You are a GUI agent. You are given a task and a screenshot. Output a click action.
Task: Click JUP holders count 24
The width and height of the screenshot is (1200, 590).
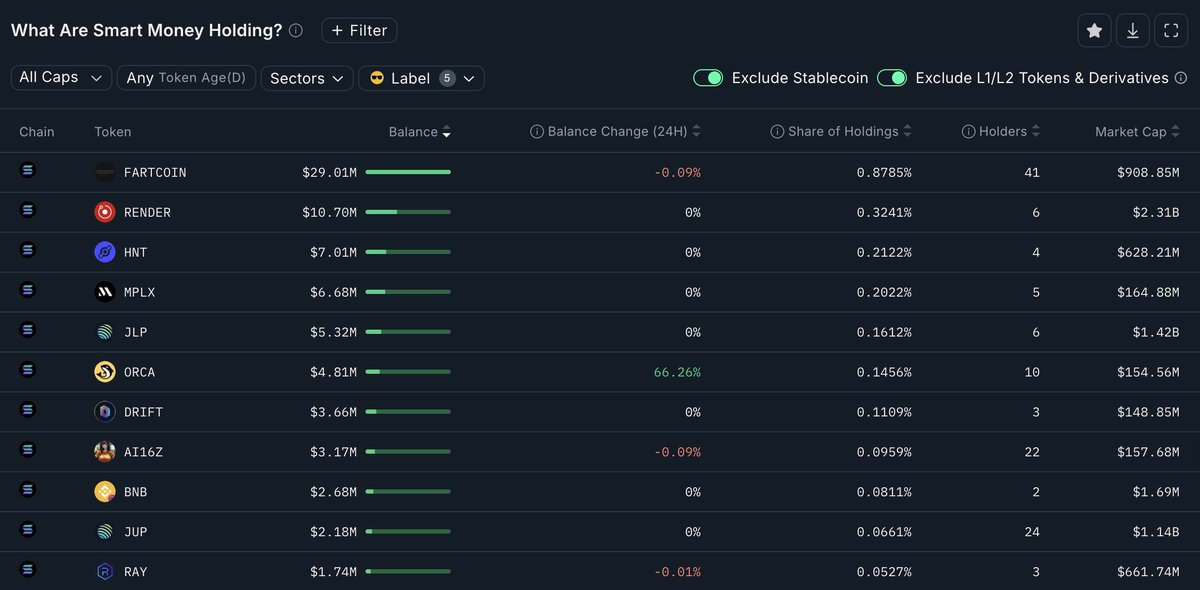[1032, 532]
